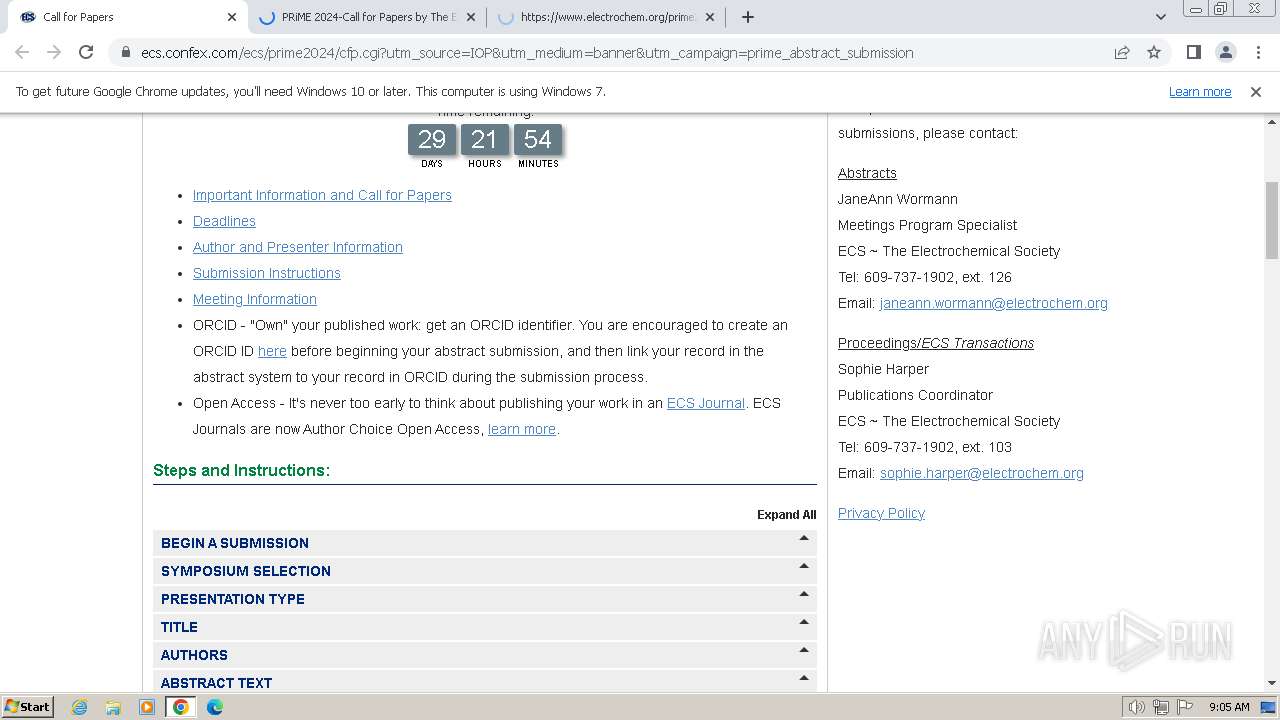Click the ORCID 'here' link
The image size is (1280, 720).
click(272, 351)
